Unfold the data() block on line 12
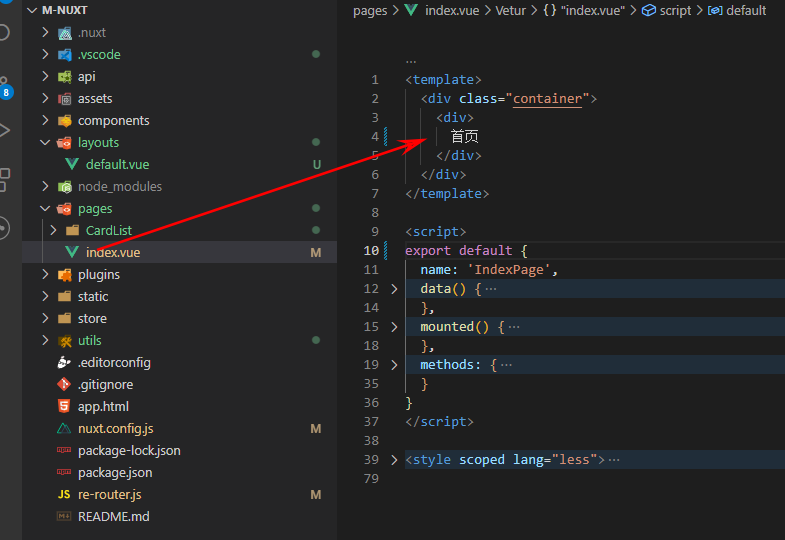The height and width of the screenshot is (540, 785). 394,289
